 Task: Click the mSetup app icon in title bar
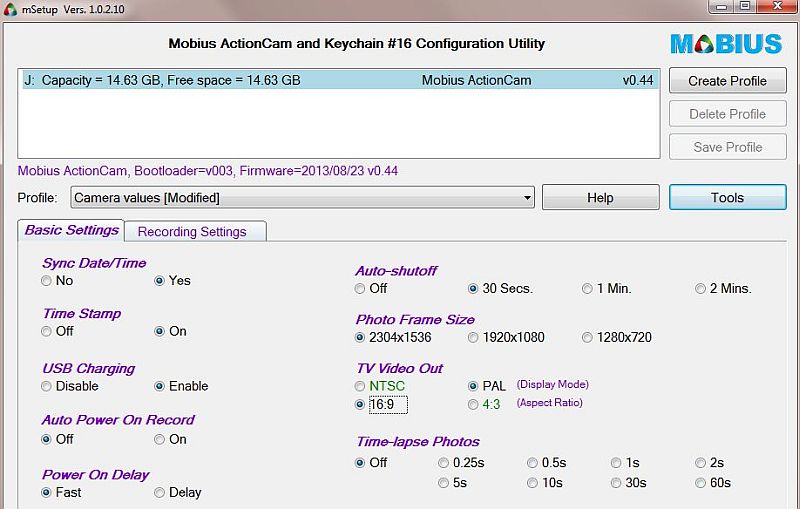click(10, 9)
